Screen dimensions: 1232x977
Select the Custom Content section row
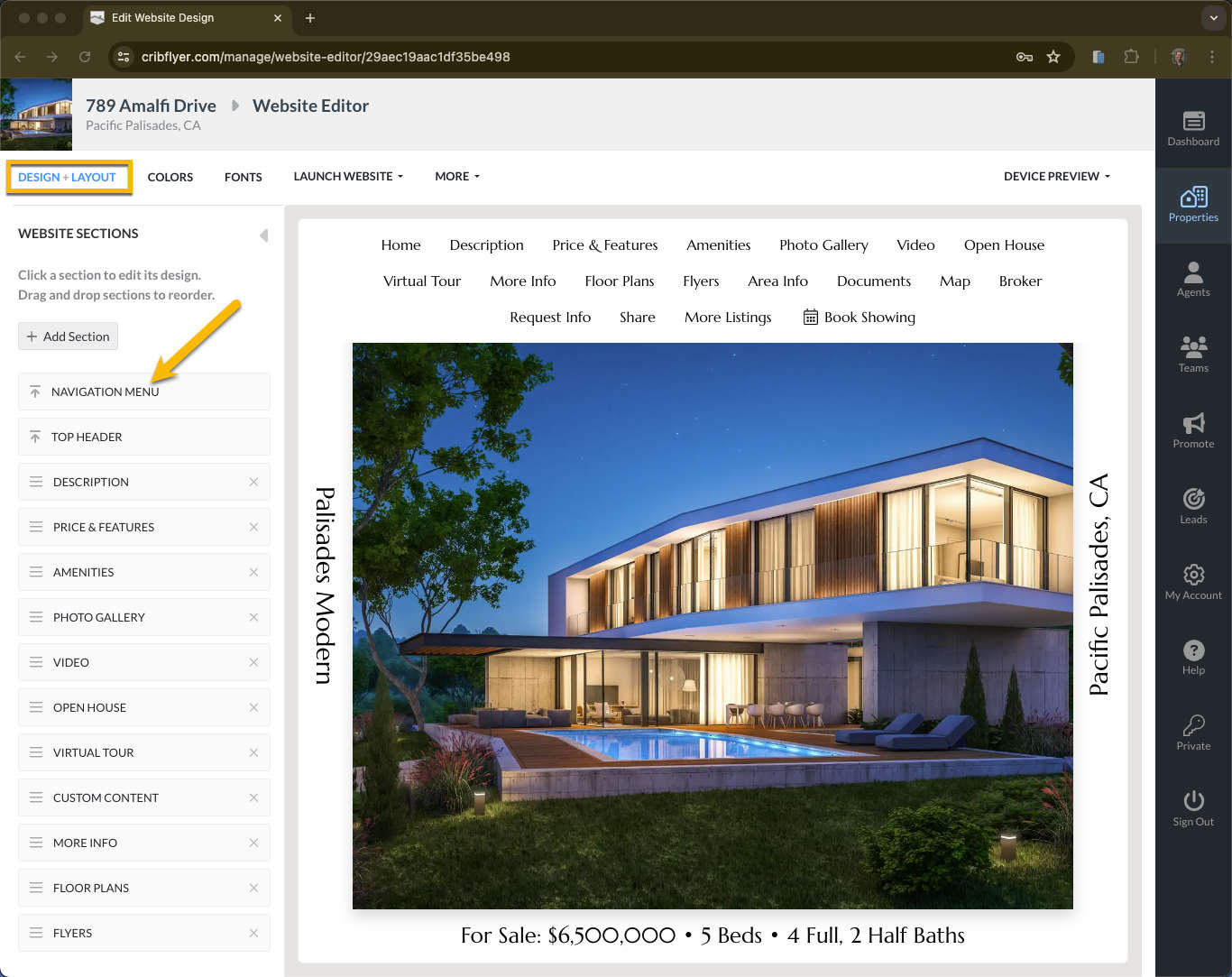pos(144,797)
